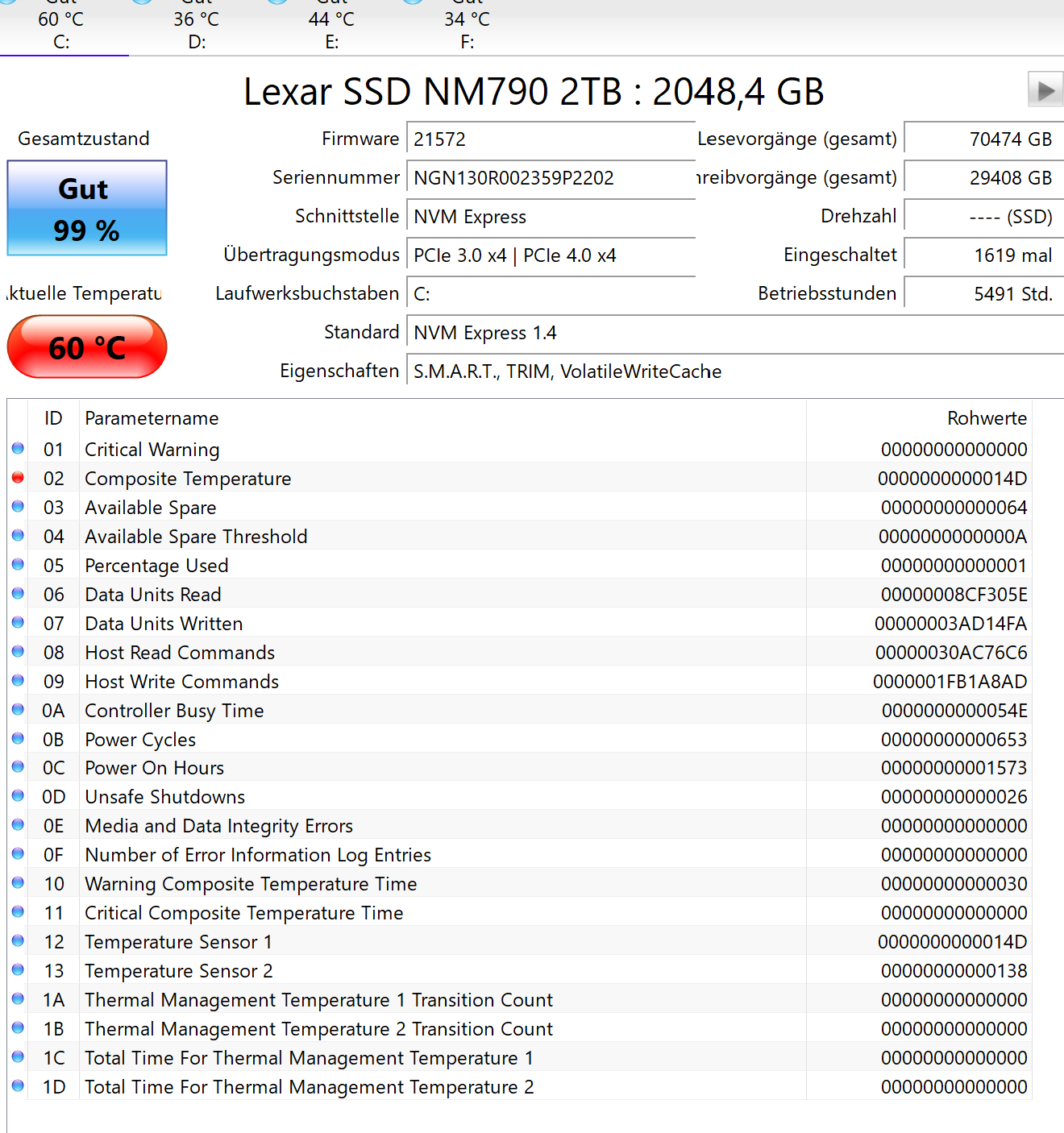The width and height of the screenshot is (1064, 1133).
Task: Click the status dot for Available Spare Threshold
Action: coord(18,535)
